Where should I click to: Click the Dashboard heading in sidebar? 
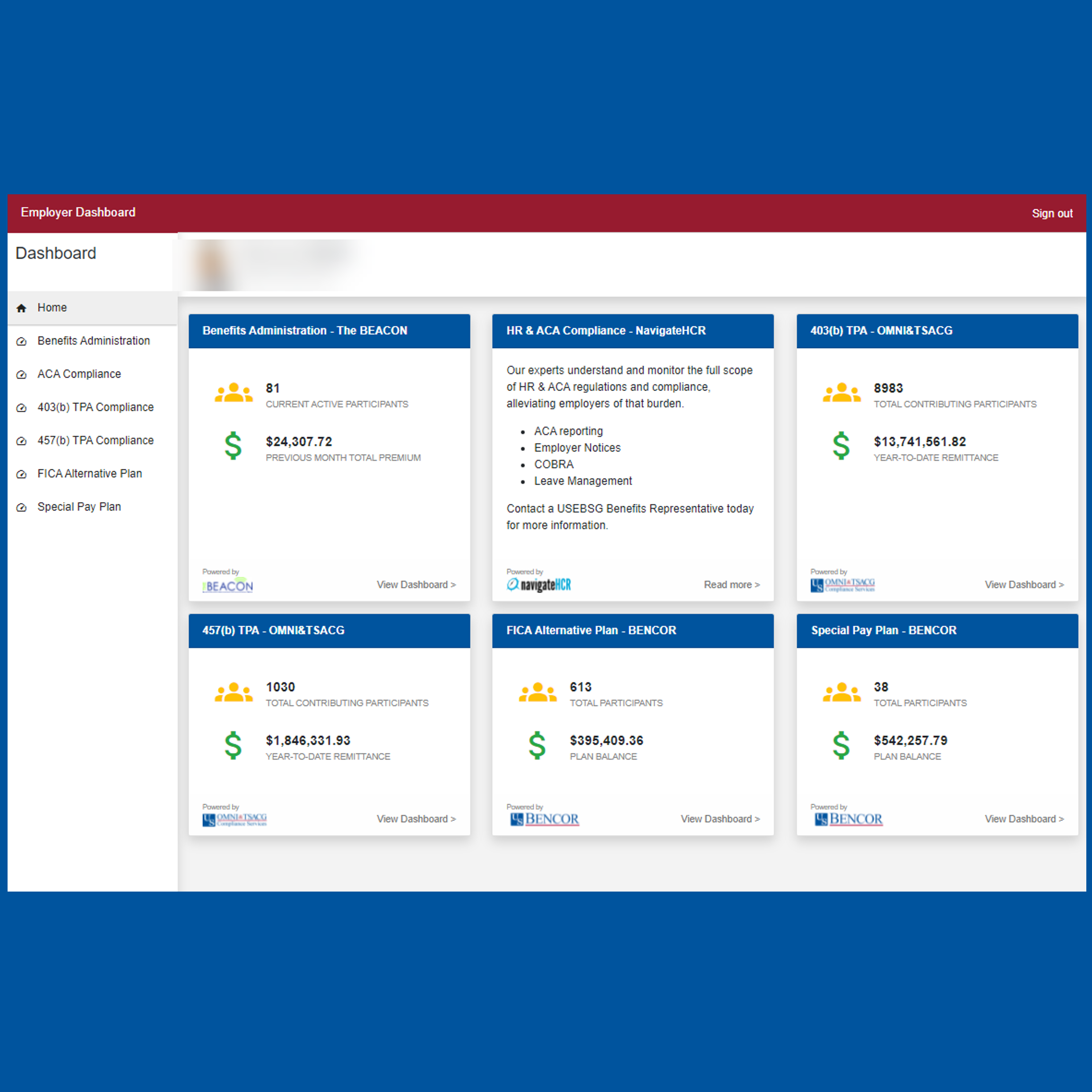56,253
